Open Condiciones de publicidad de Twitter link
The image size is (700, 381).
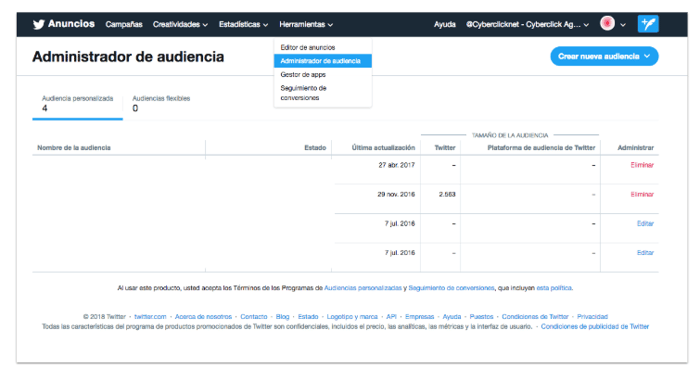click(595, 327)
